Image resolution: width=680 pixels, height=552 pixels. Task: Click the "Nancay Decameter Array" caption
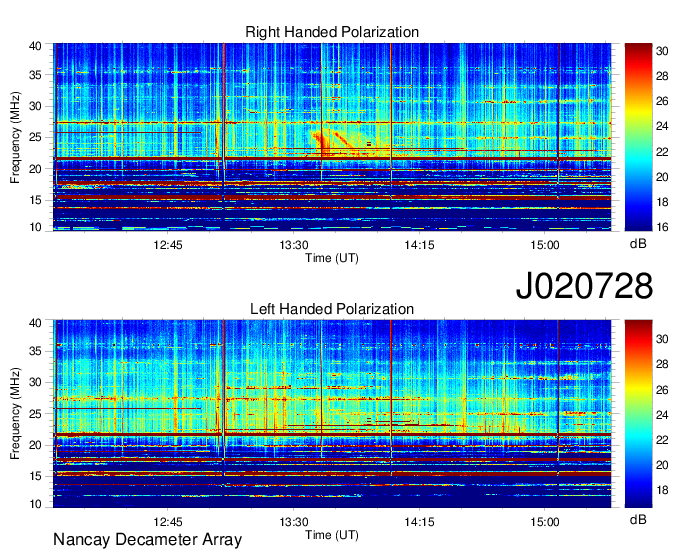[x=147, y=539]
